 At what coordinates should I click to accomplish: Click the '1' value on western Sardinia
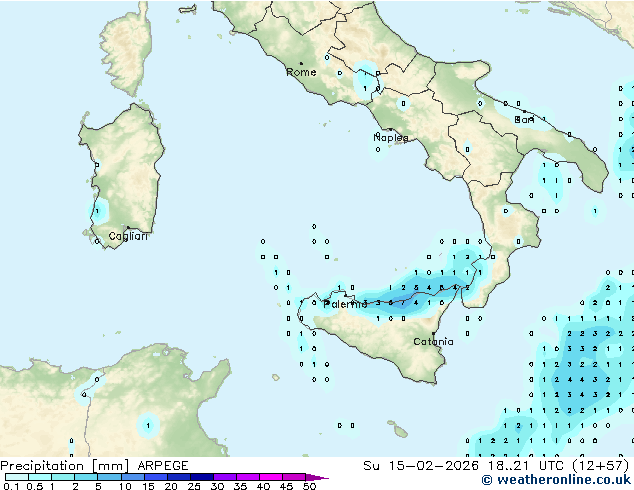coord(97,211)
